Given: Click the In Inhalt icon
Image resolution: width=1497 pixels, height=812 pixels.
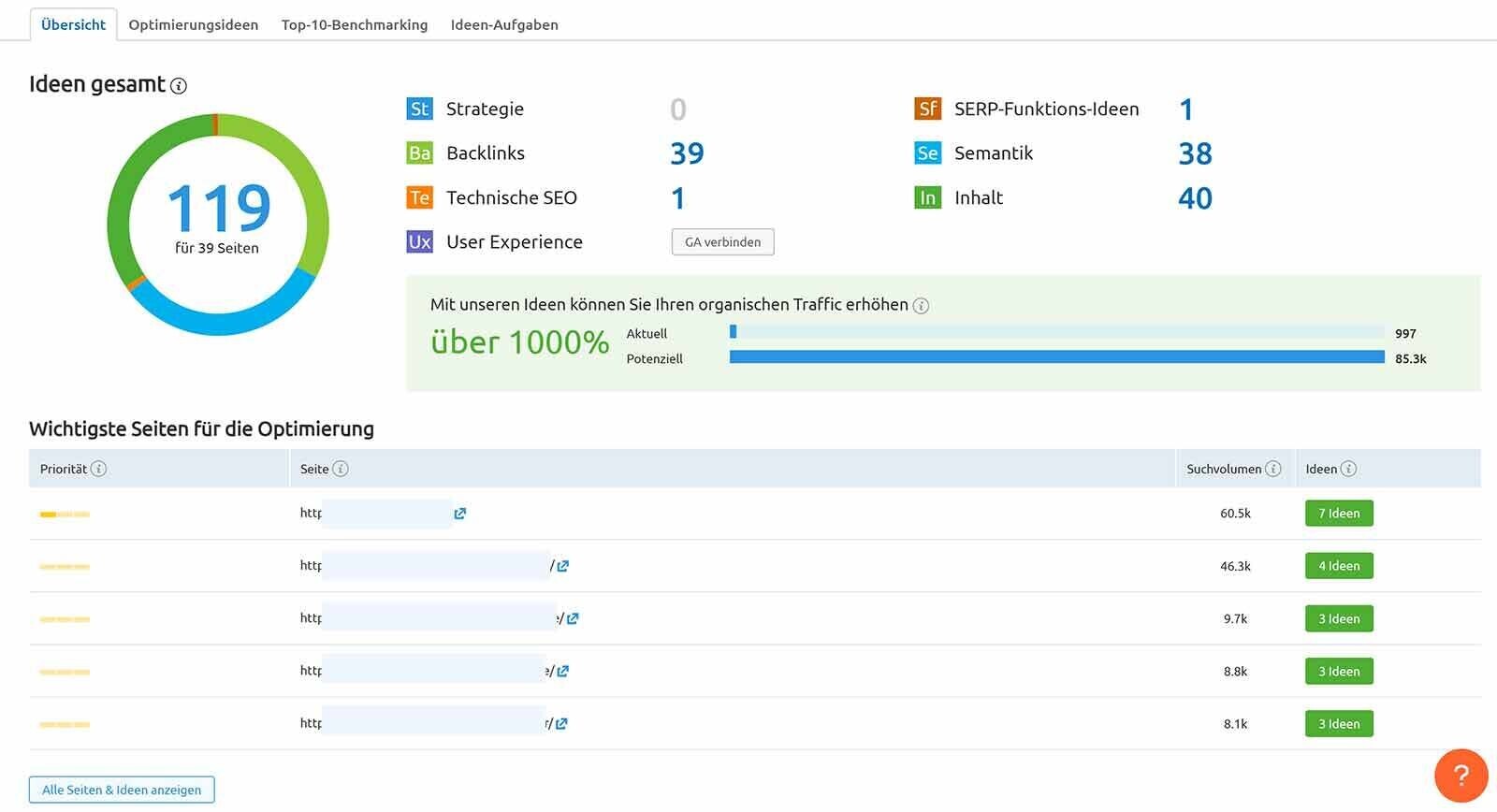Looking at the screenshot, I should coord(927,197).
